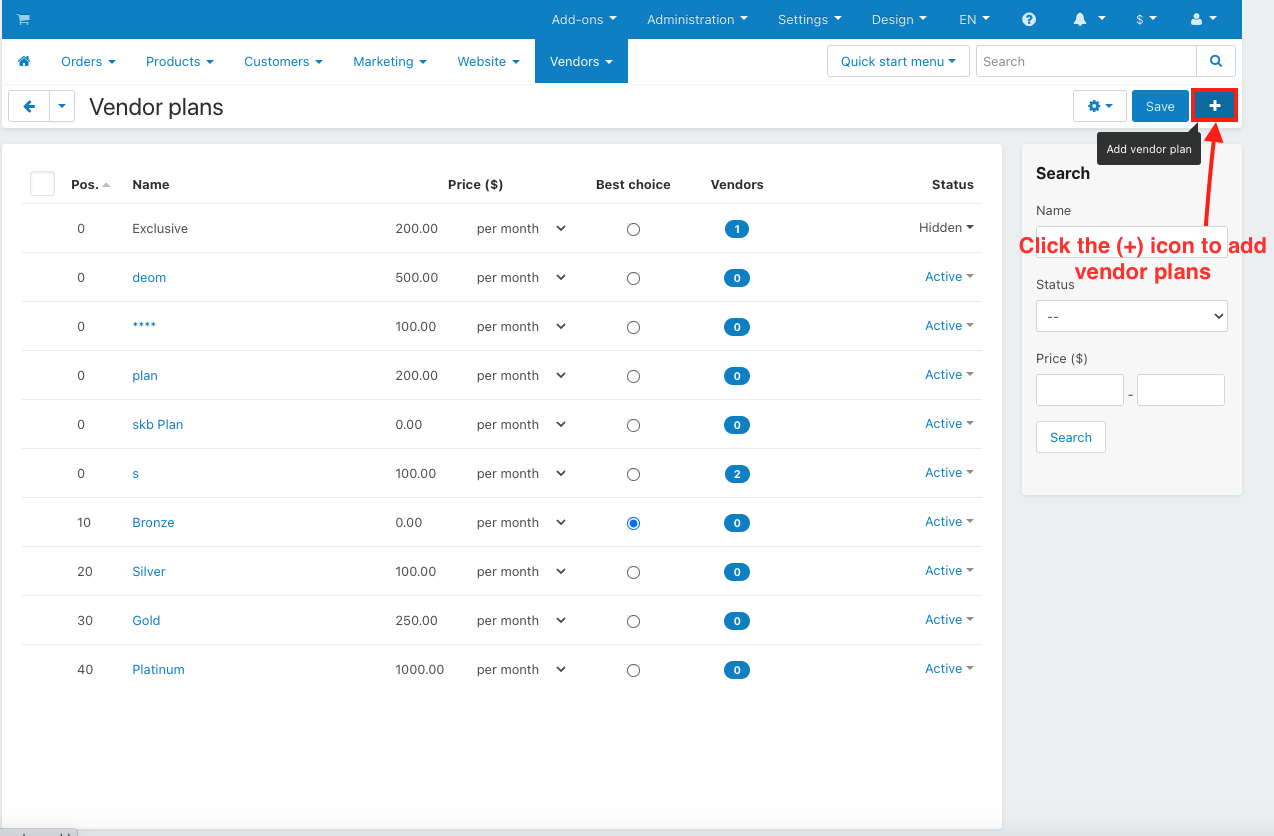Screen dimensions: 1274x836
Task: Open the gear settings dropdown
Action: 1099,106
